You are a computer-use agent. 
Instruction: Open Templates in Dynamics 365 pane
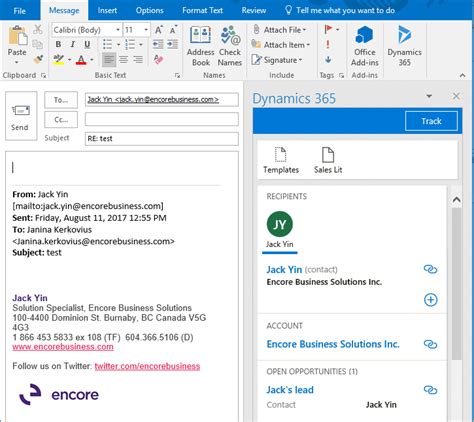(281, 160)
